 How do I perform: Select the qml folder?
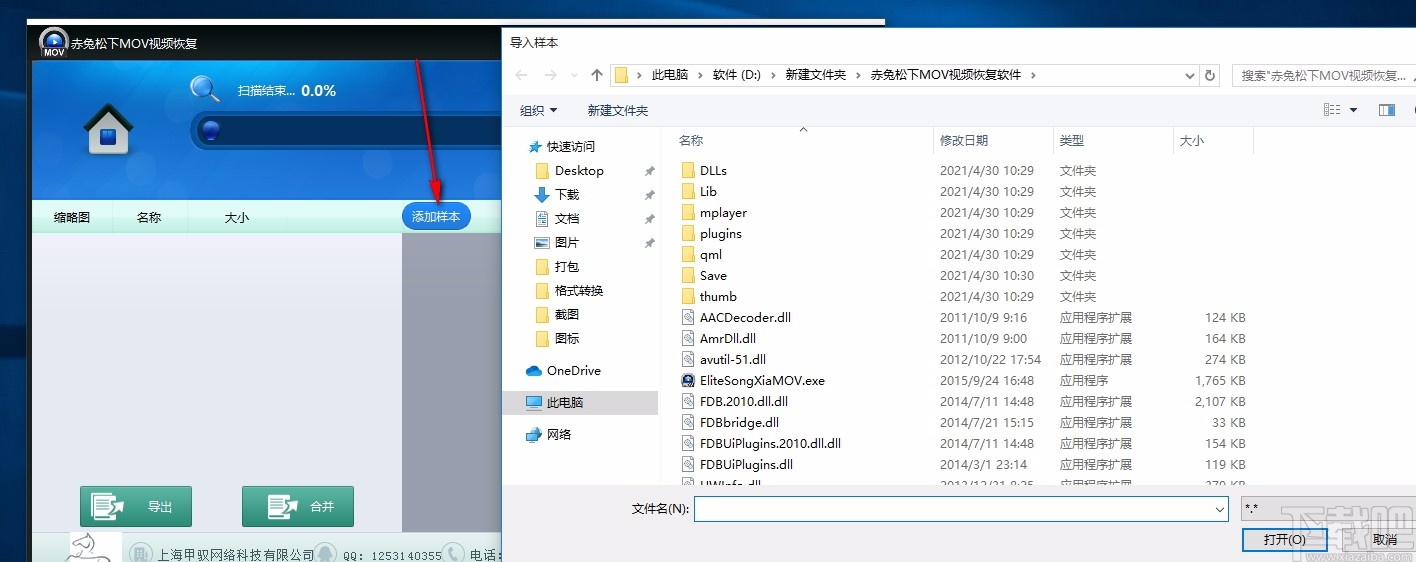click(x=711, y=255)
